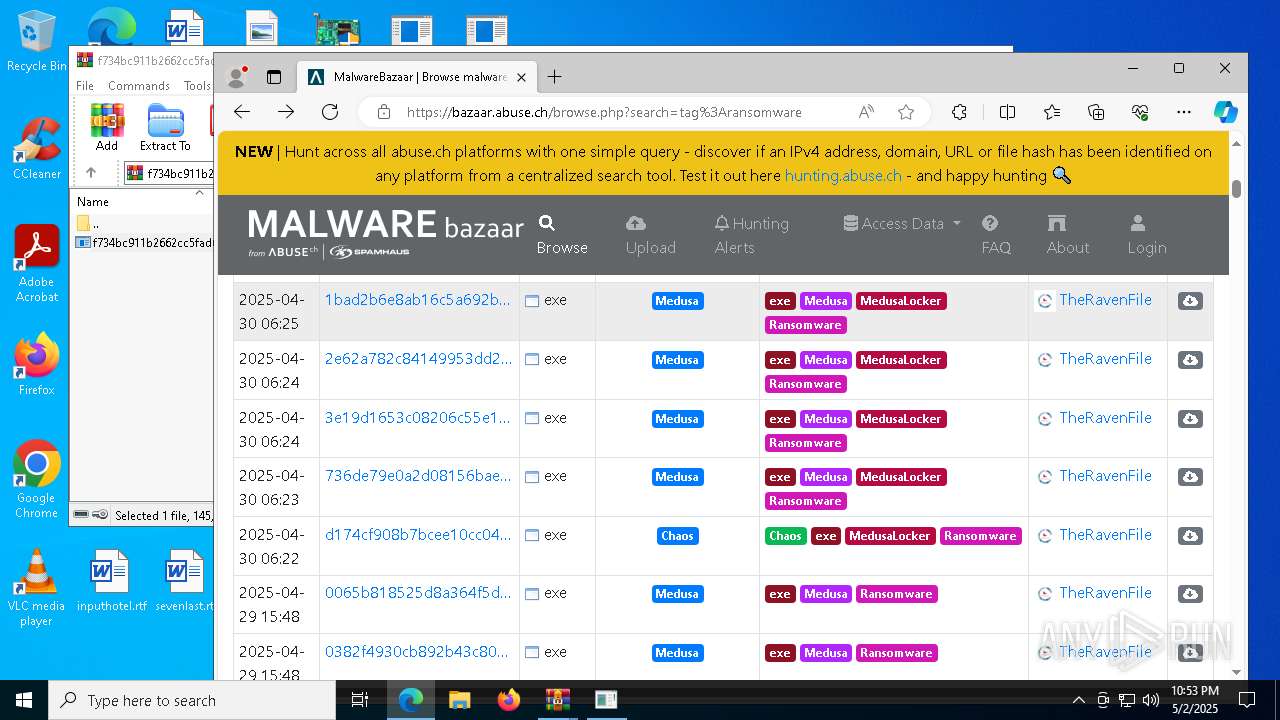Go up one folder in WinRAR
This screenshot has height=720, width=1280.
[90, 173]
